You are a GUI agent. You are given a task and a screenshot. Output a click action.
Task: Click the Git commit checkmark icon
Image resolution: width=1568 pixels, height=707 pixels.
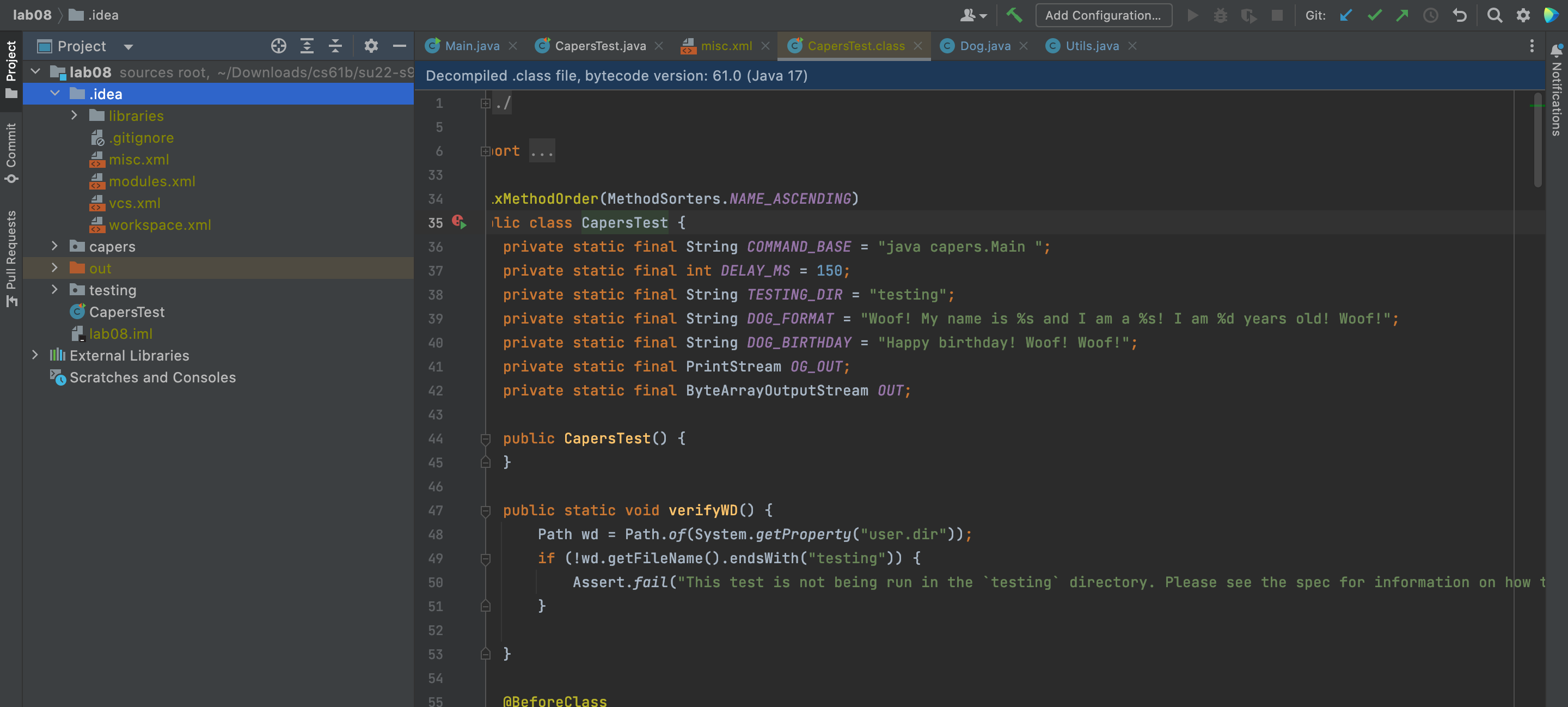click(x=1374, y=15)
